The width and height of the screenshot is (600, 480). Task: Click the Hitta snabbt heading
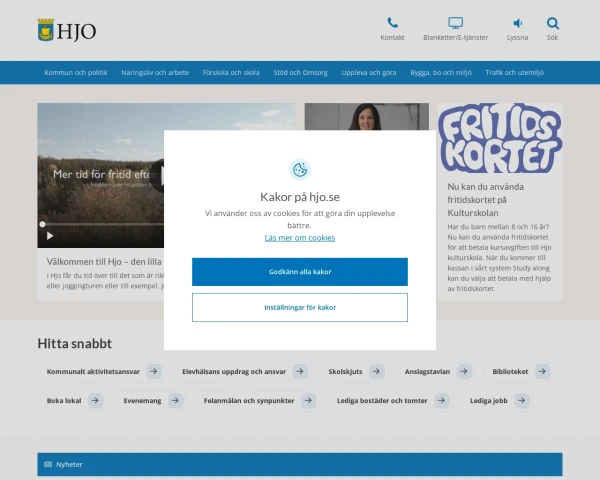click(x=75, y=343)
